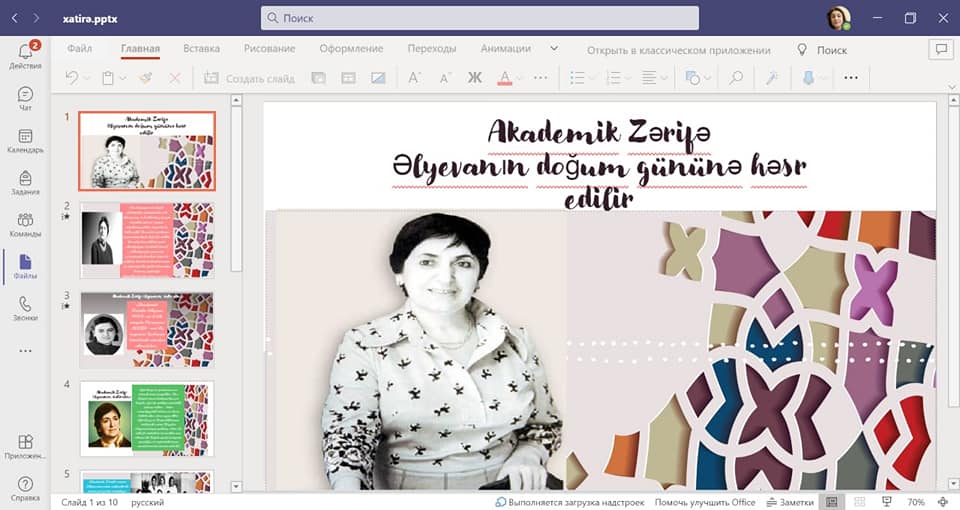The height and width of the screenshot is (510, 960).
Task: Switch to the Анимации tab
Action: 506,48
